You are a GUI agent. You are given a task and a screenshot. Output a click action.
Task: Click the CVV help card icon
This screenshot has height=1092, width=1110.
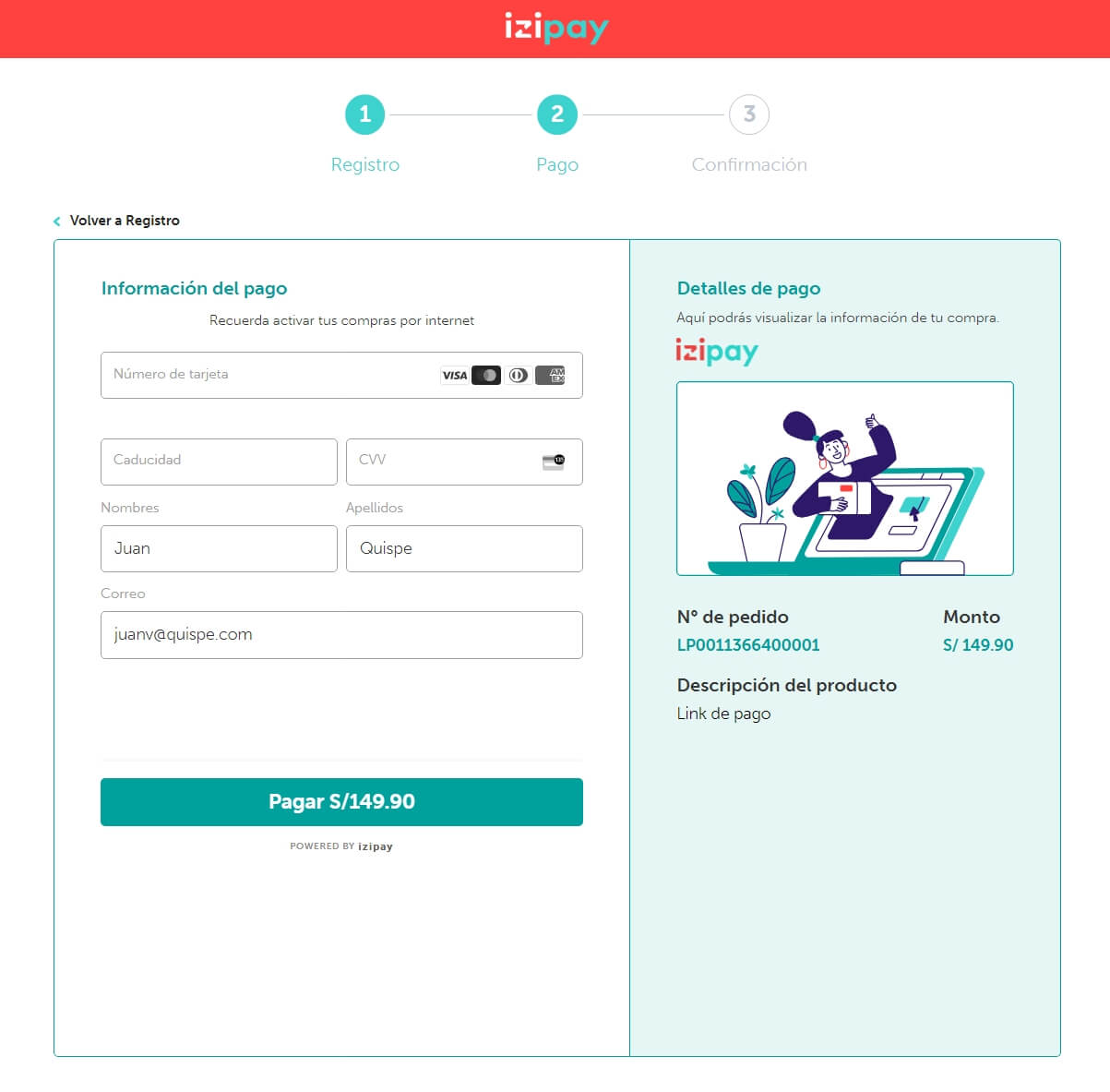point(554,462)
